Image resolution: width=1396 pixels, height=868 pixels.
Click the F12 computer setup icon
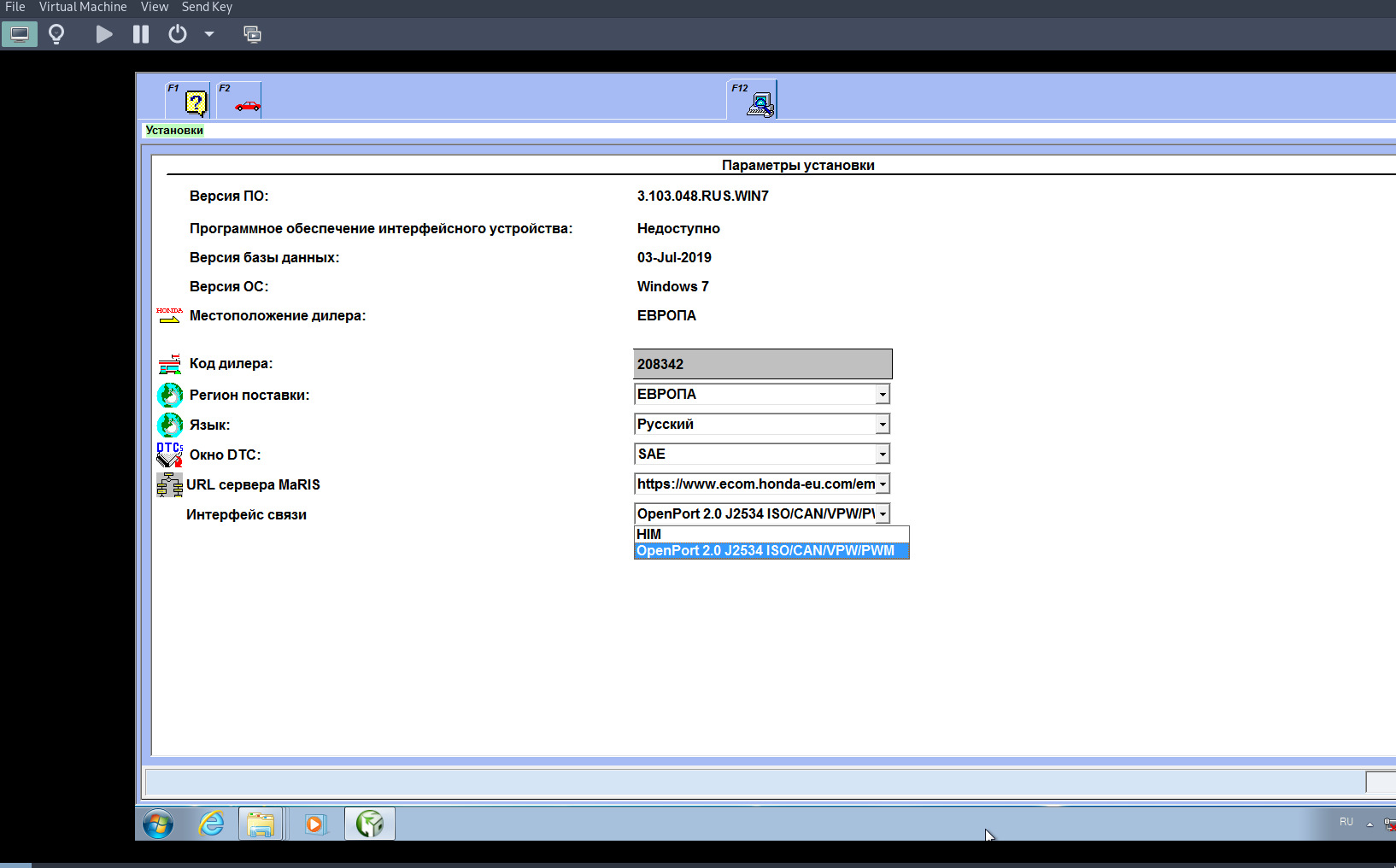pos(752,100)
